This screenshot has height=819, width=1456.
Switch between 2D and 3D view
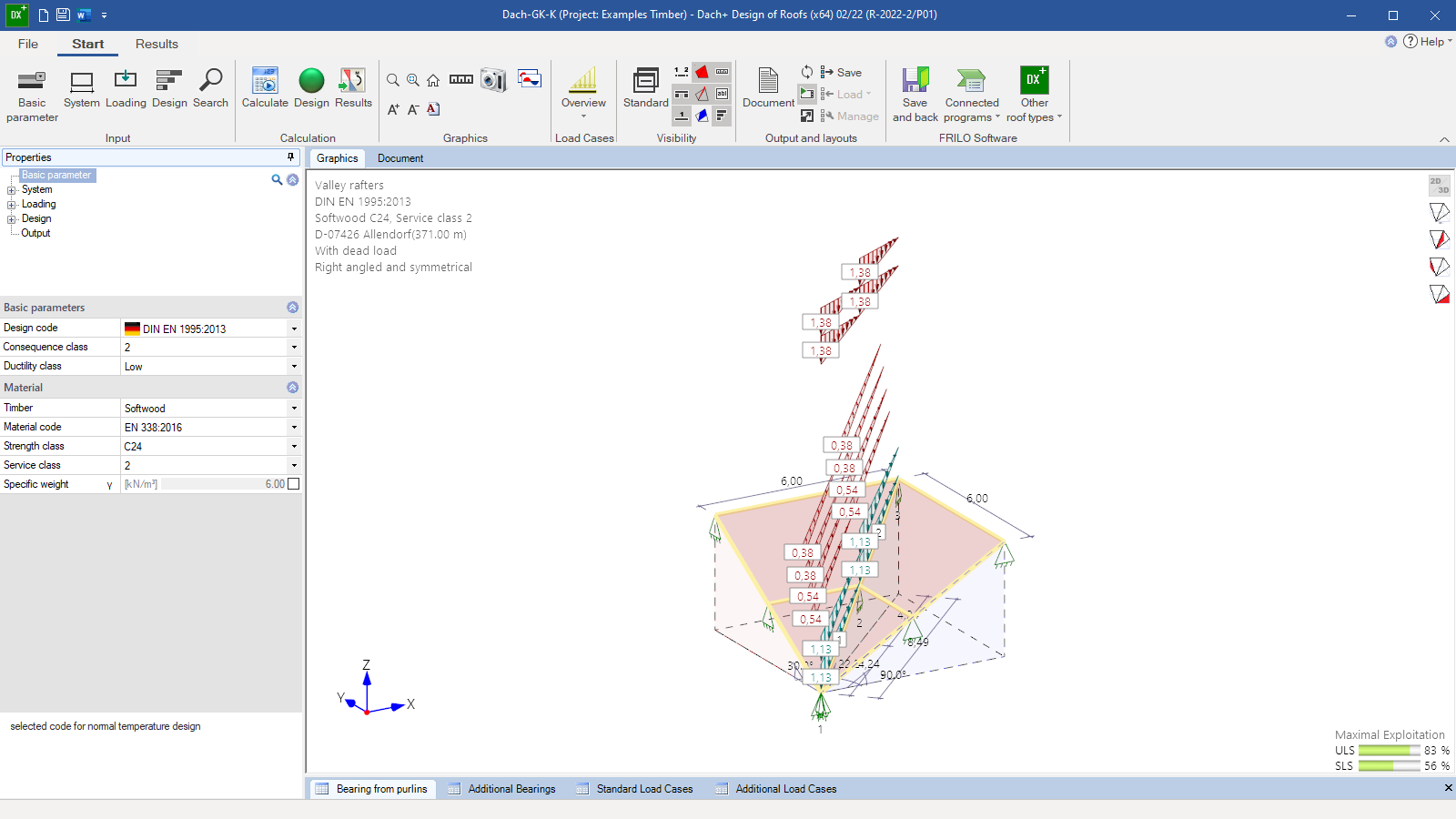coord(1439,186)
